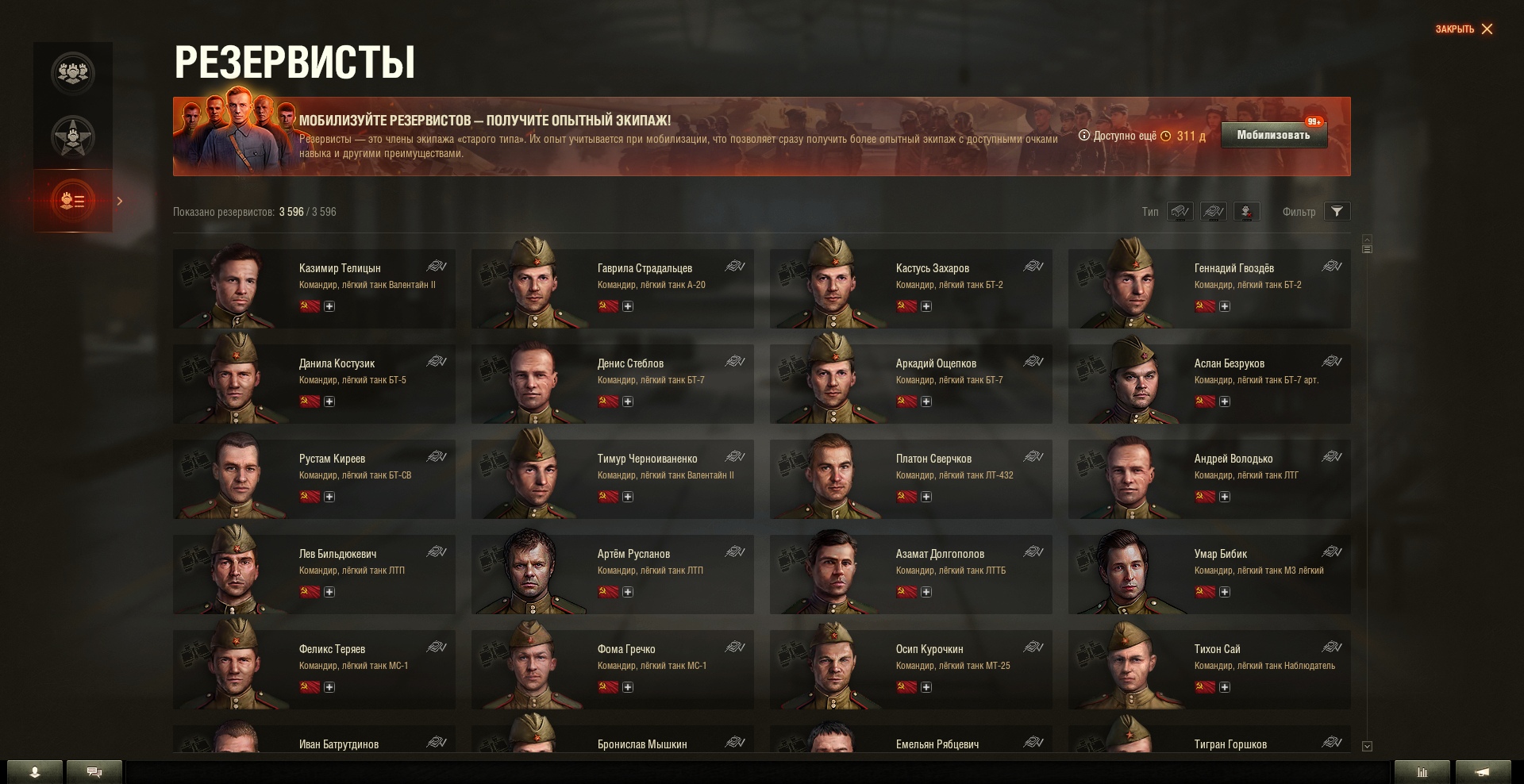Open the contacts person icon in bottom bar

[35, 772]
